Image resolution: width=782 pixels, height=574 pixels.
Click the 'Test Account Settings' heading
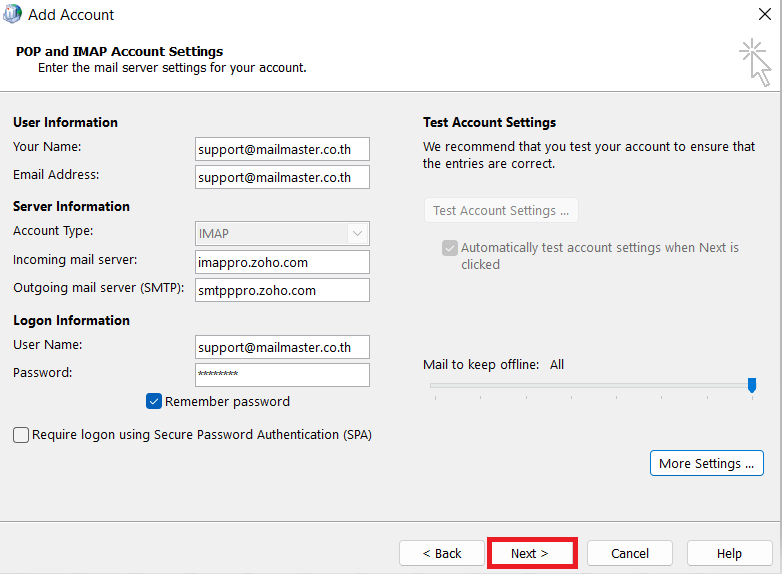489,122
